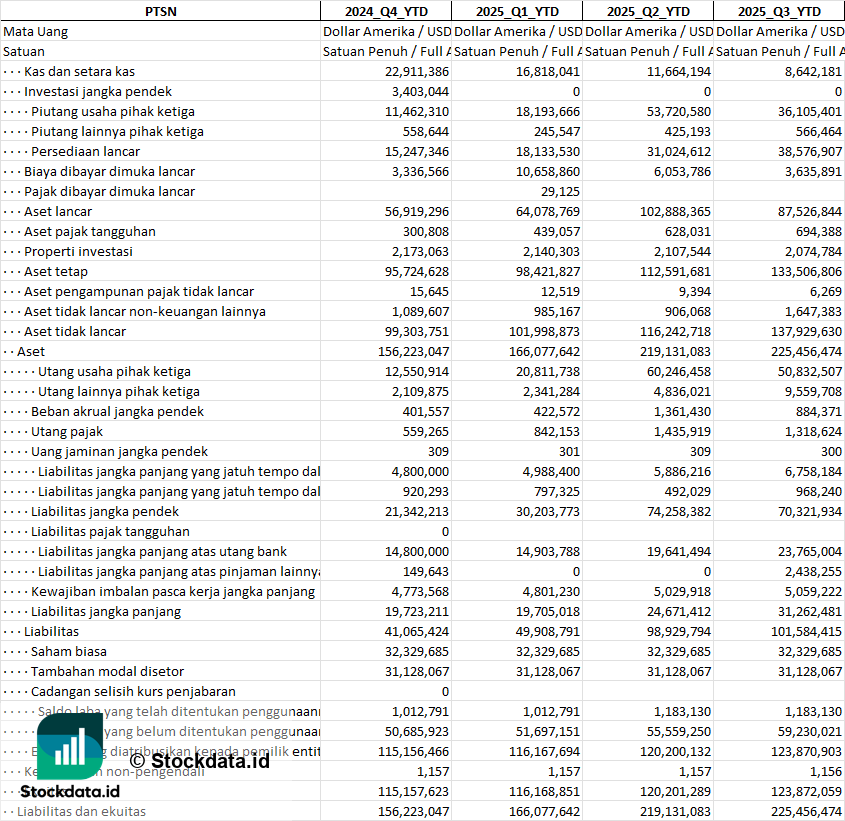Click the Utang pajak row label
Screen dimensions: 845x821
click(67, 431)
